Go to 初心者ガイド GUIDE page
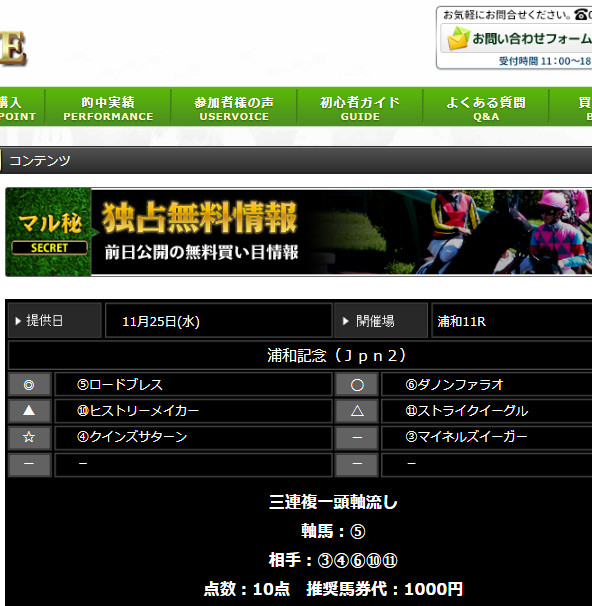This screenshot has width=592, height=606. pyautogui.click(x=360, y=107)
